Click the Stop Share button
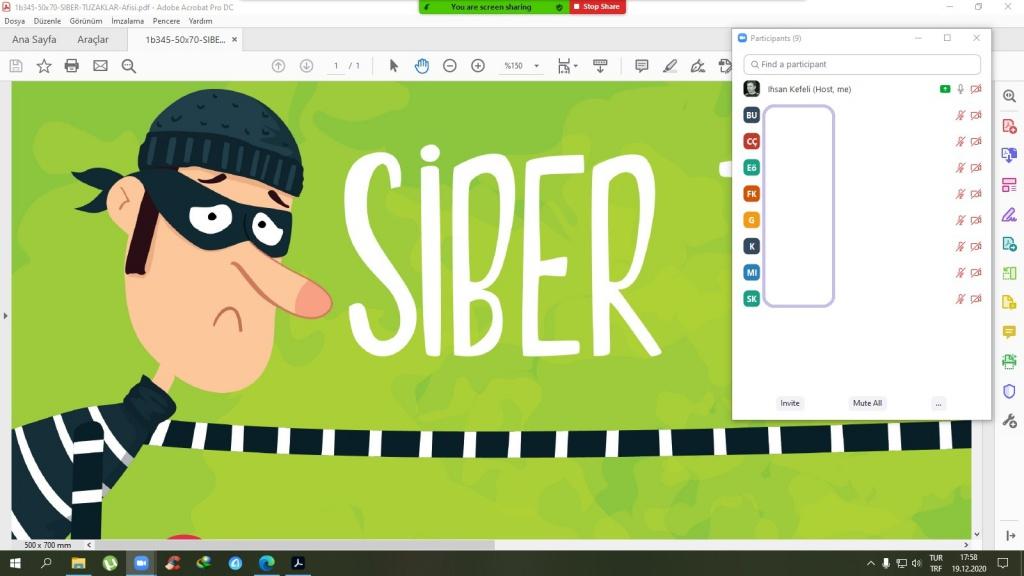Viewport: 1024px width, 576px height. [x=597, y=7]
